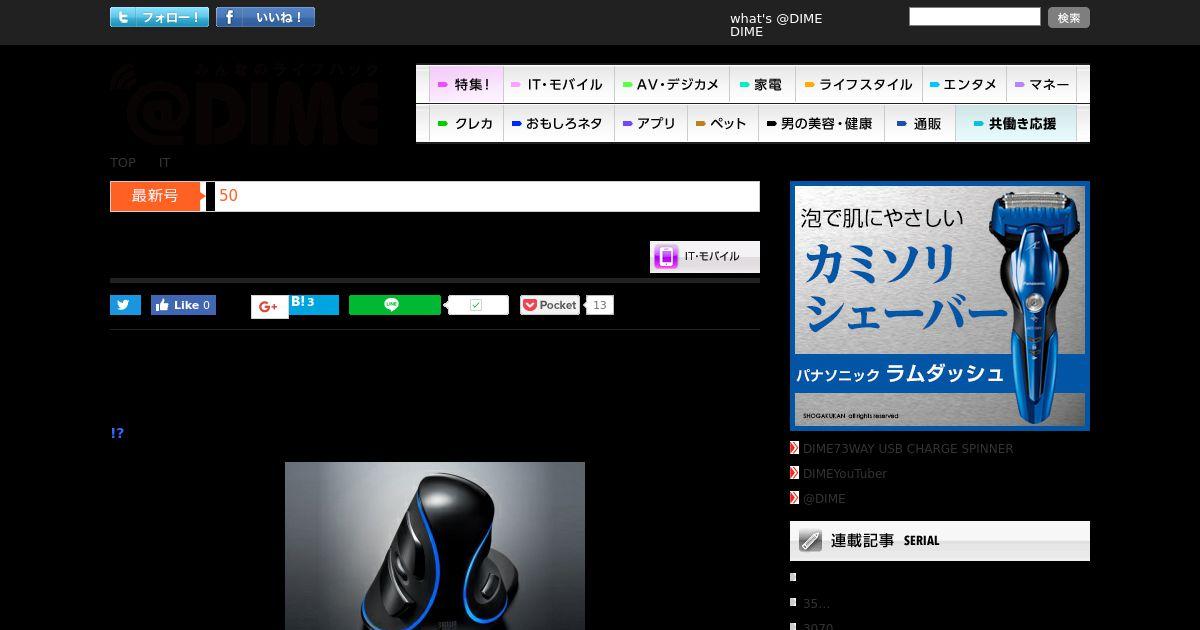The image size is (1200, 630).
Task: Click the Facebook like button in header
Action: 265,17
